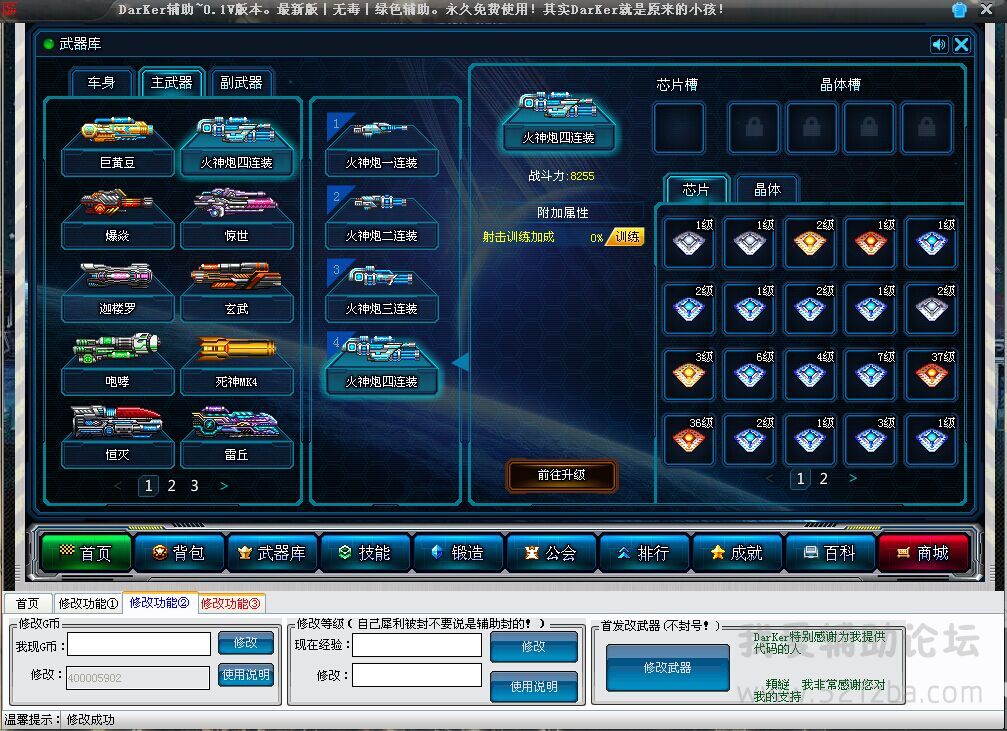Select the 巨黄豆 weapon icon
Viewport: 1007px width, 731px height.
pos(117,133)
